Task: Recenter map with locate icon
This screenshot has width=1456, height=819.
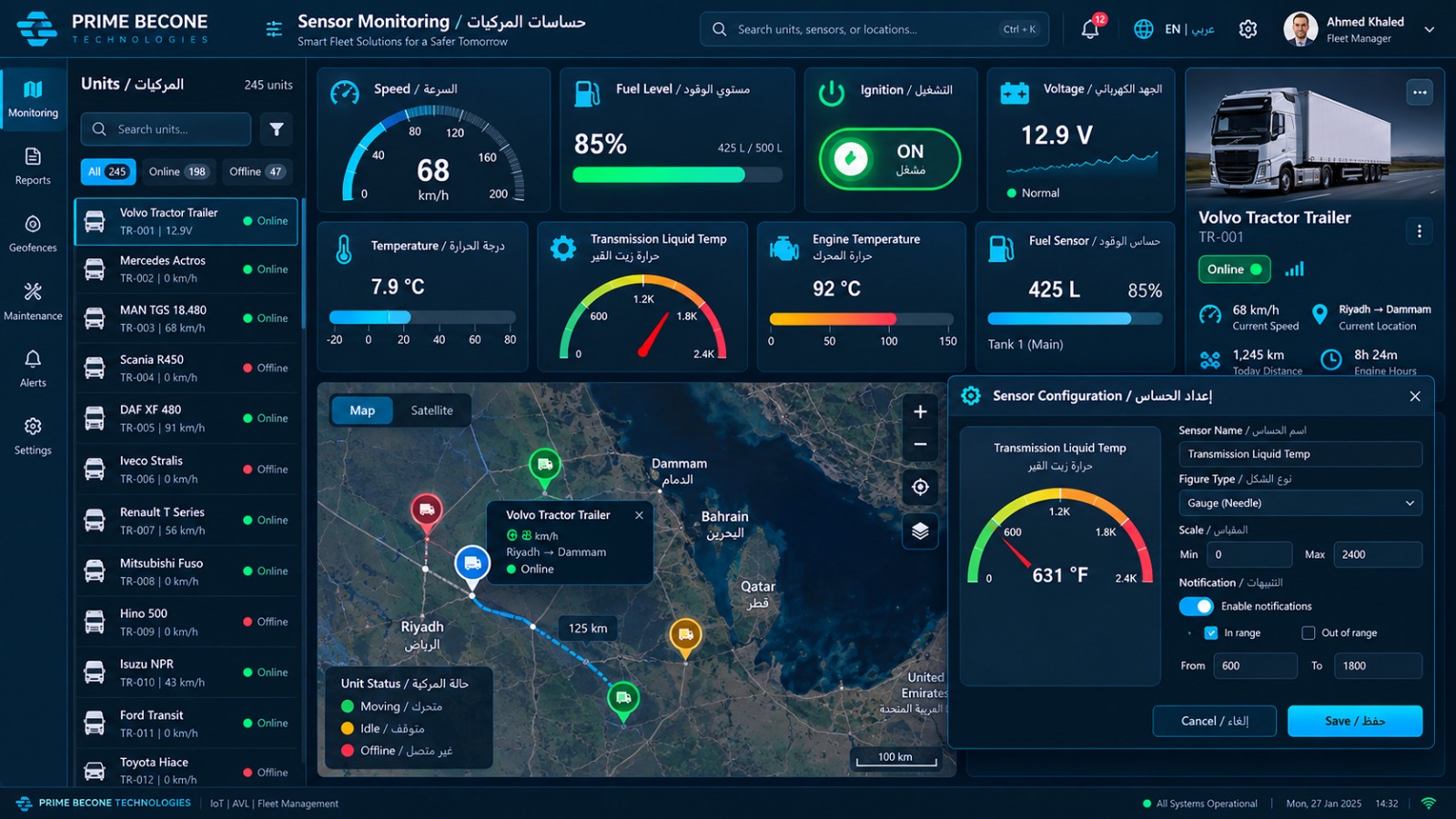Action: click(x=920, y=487)
